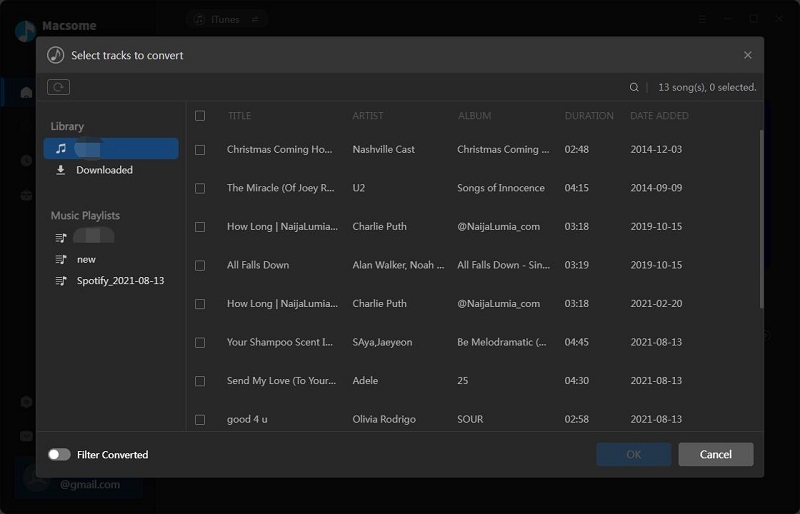Click the Songs of Innocence album cell

[x=501, y=188]
